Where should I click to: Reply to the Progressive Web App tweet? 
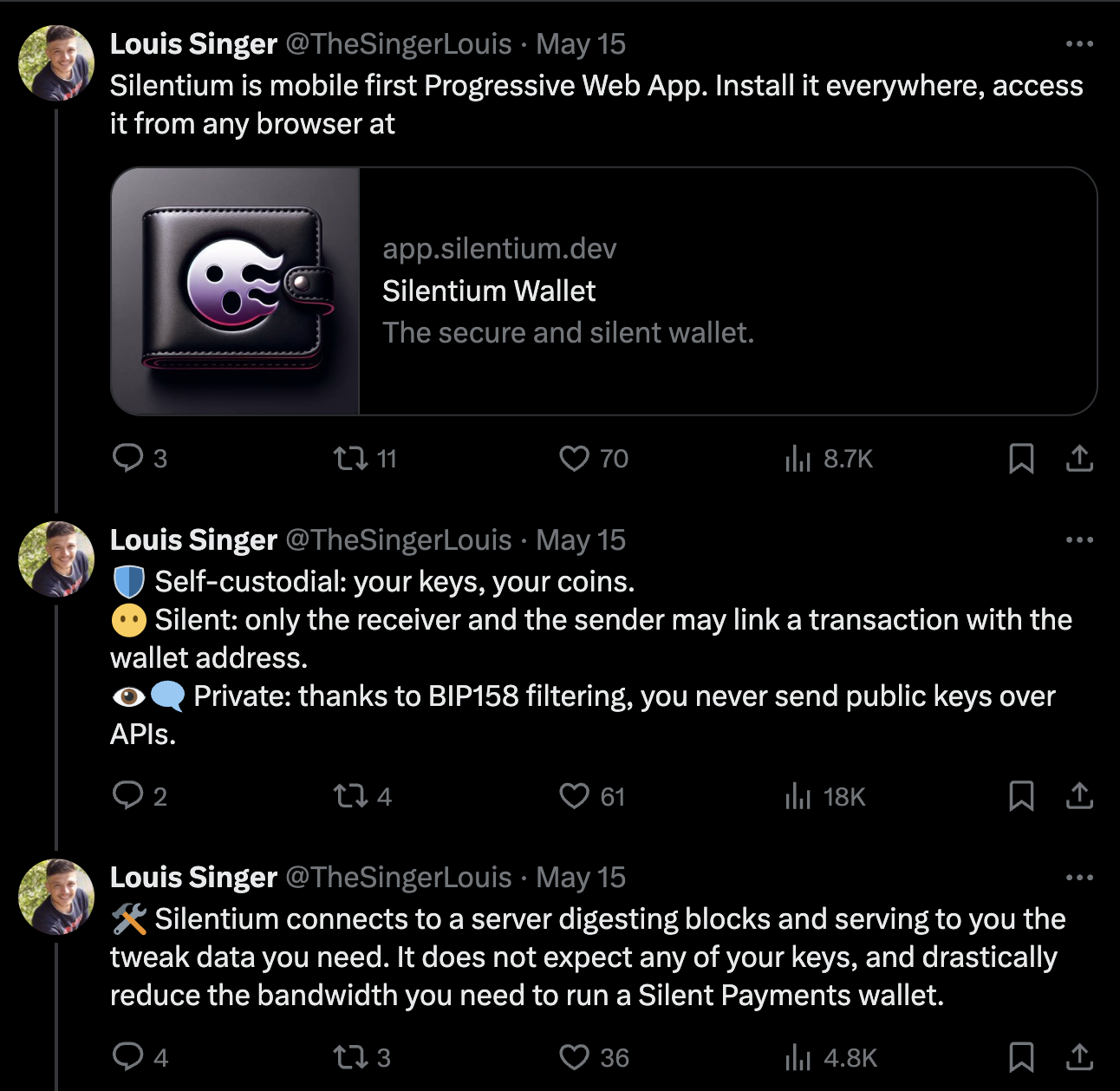[x=128, y=458]
